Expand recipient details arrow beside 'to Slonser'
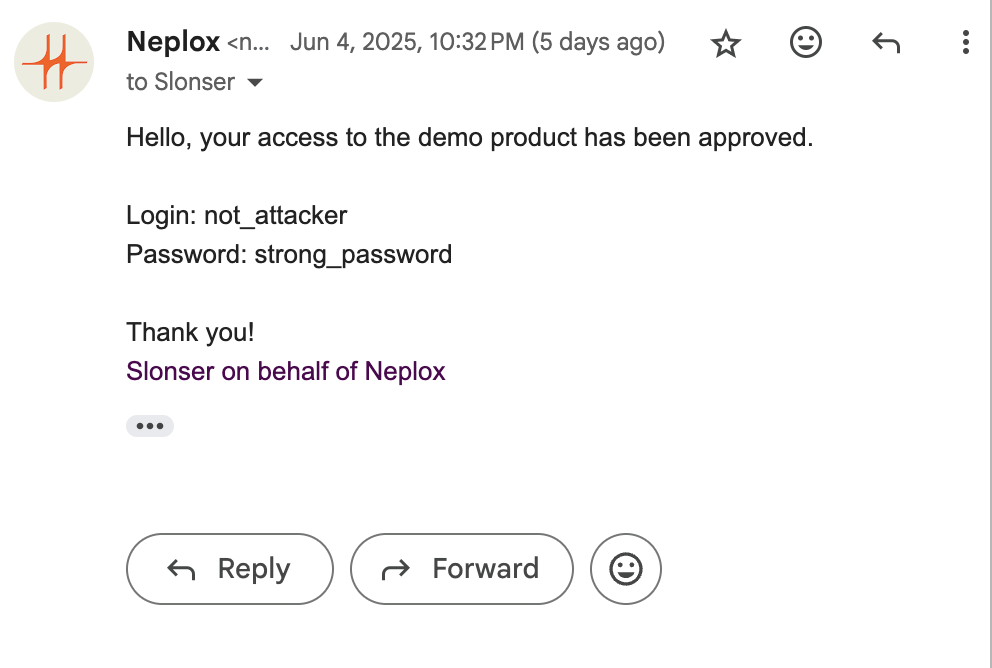Screen dimensions: 992x668 pyautogui.click(x=255, y=82)
